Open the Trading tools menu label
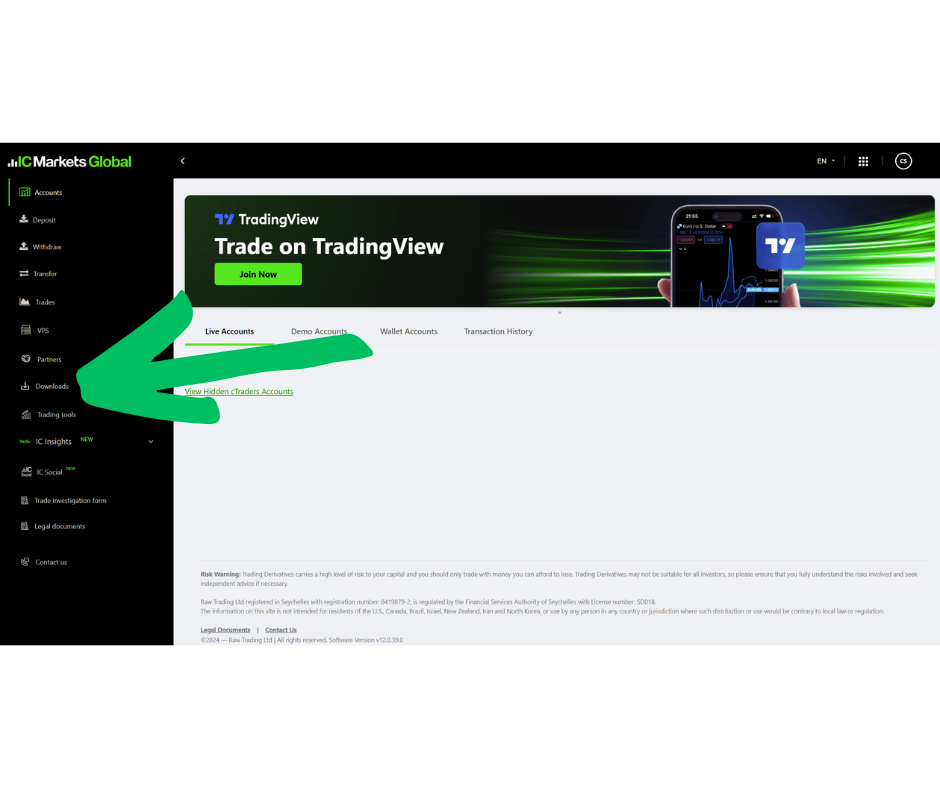Viewport: 940px width, 788px height. [x=57, y=414]
